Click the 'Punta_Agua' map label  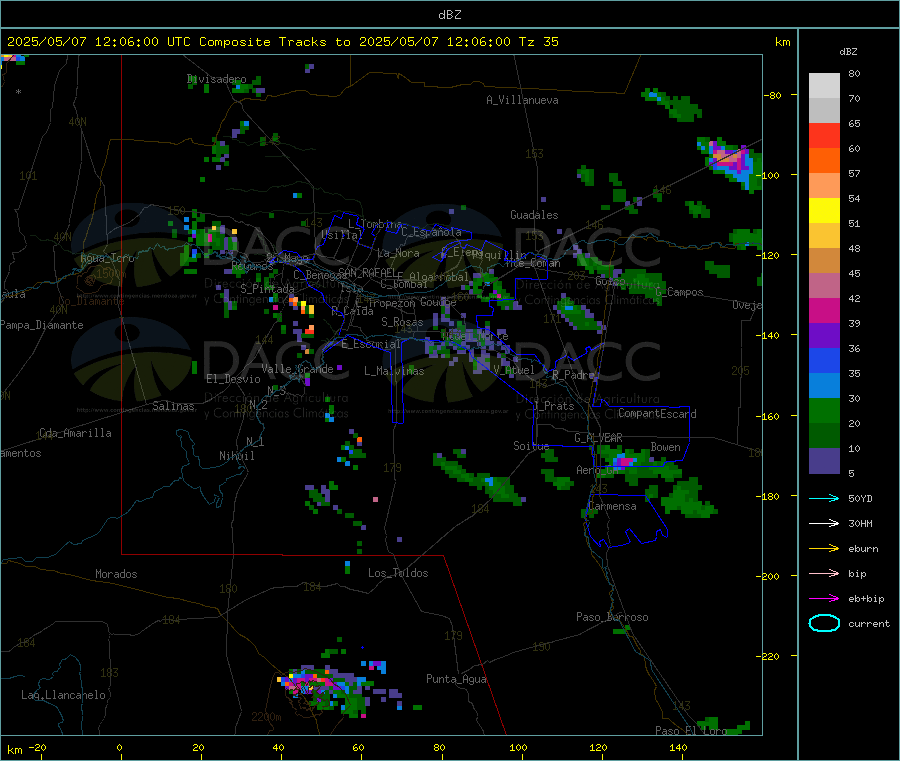point(456,679)
